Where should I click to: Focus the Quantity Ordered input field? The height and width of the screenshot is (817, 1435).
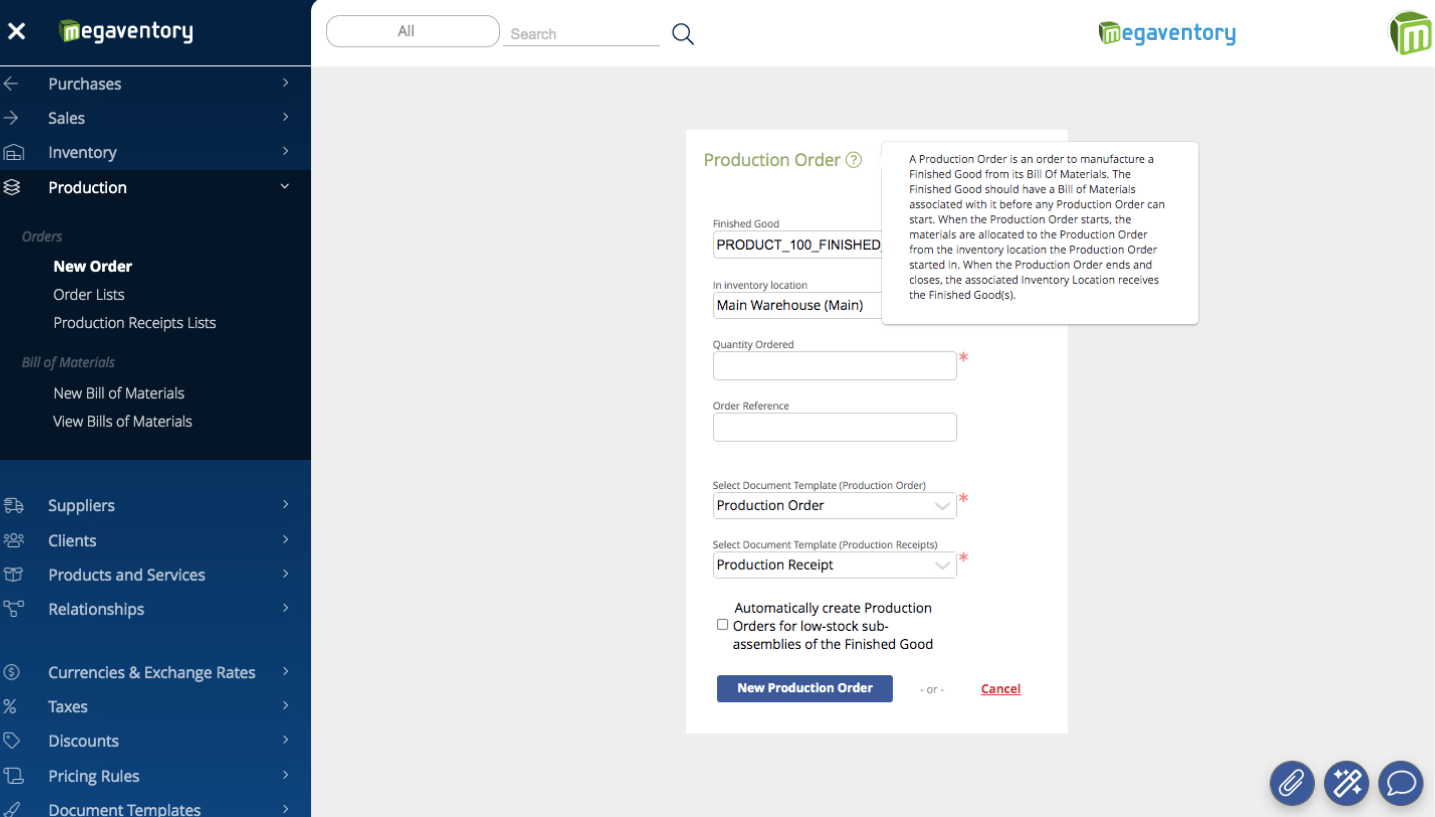tap(835, 366)
